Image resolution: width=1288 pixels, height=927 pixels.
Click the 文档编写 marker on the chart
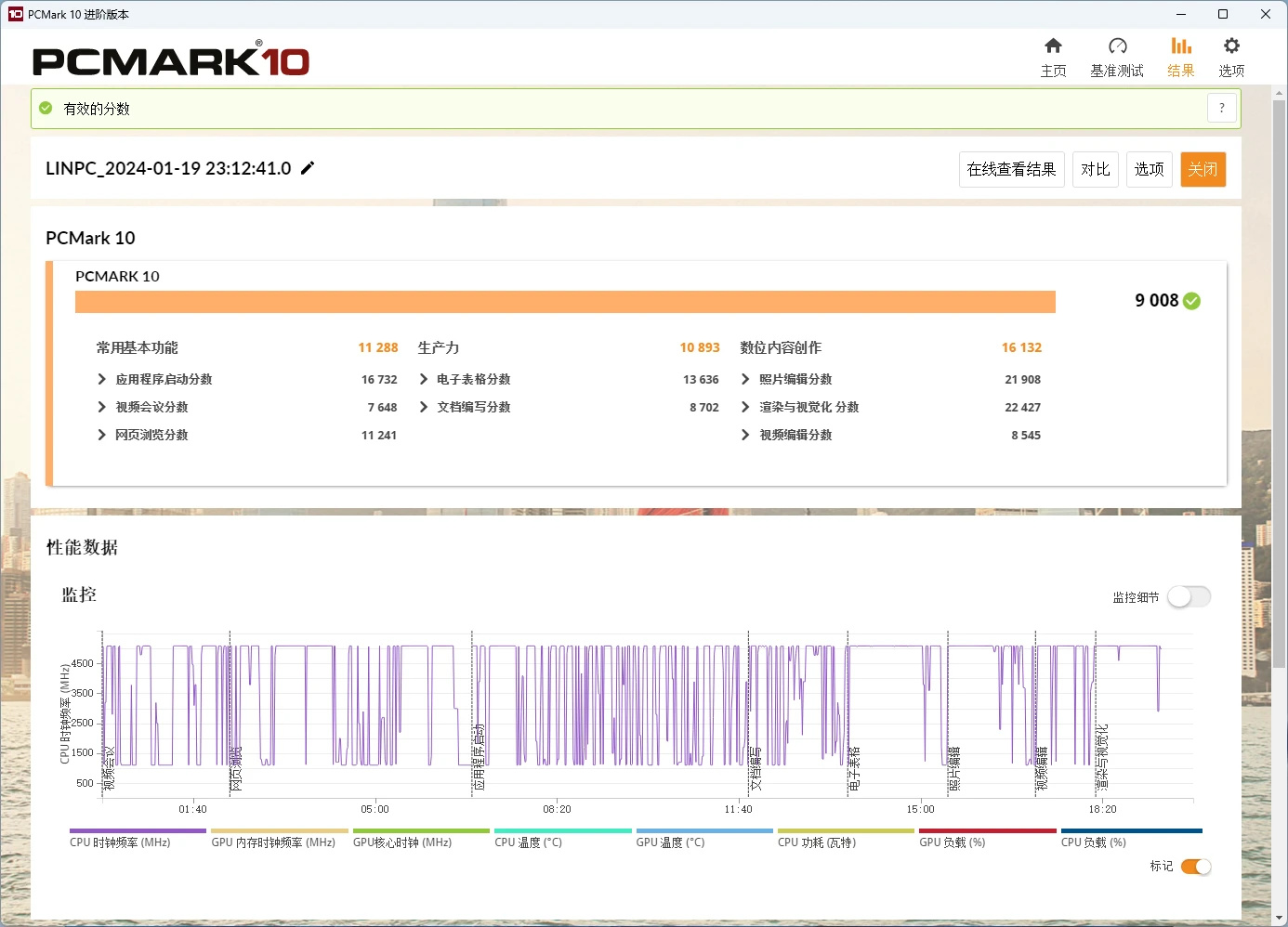[756, 768]
